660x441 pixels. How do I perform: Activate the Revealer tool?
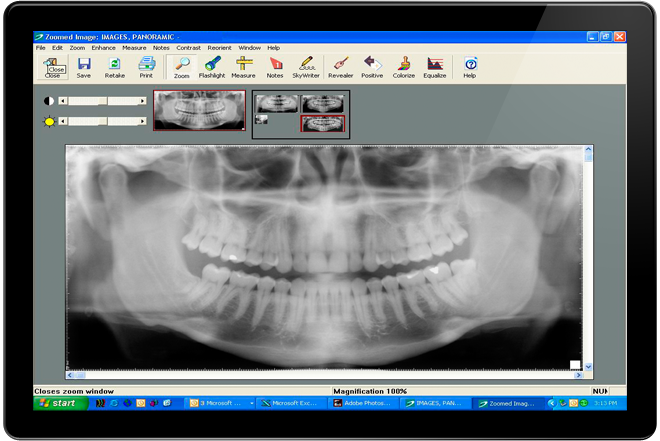point(340,66)
